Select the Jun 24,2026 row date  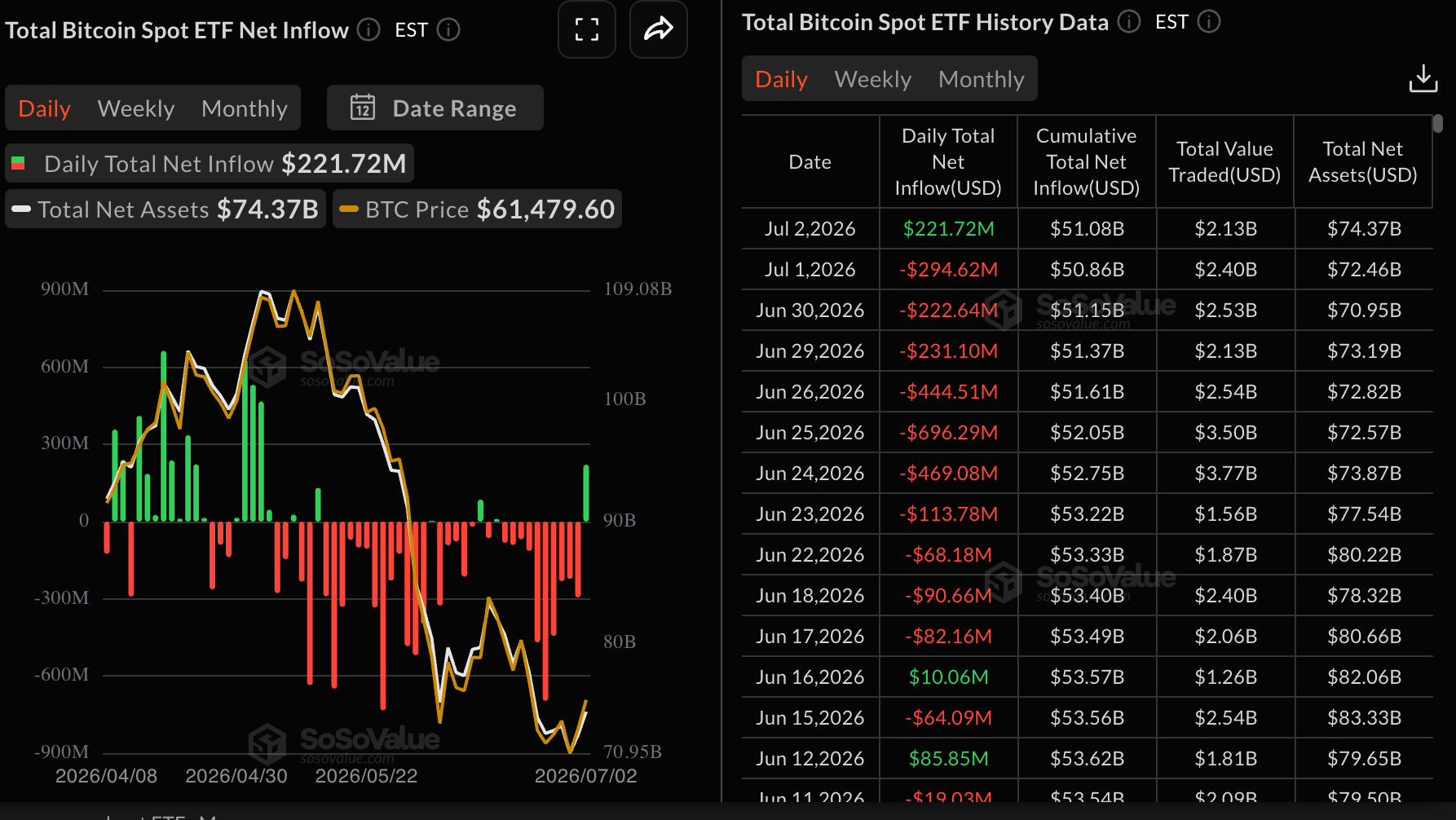click(810, 474)
